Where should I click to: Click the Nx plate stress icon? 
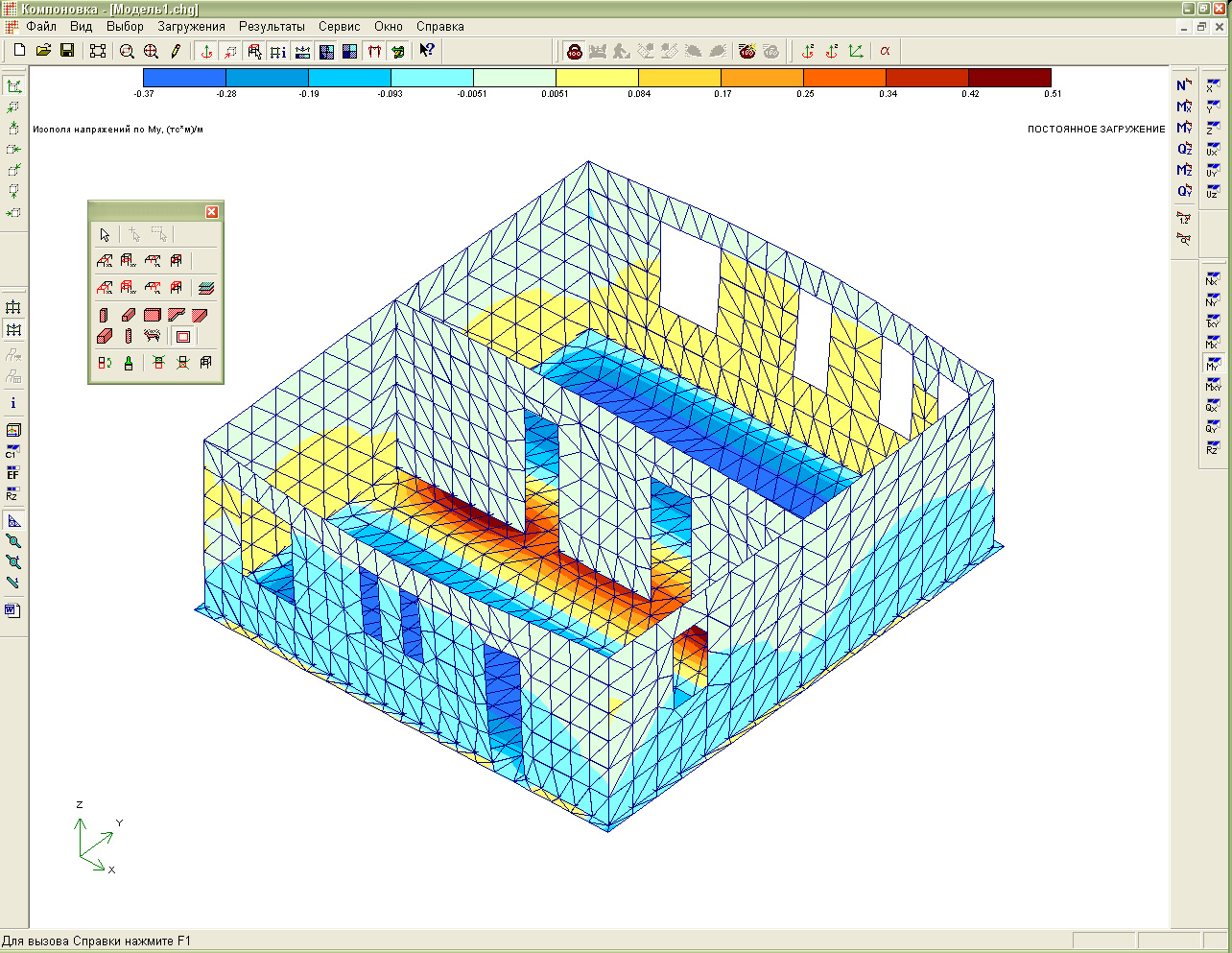coord(1213,279)
